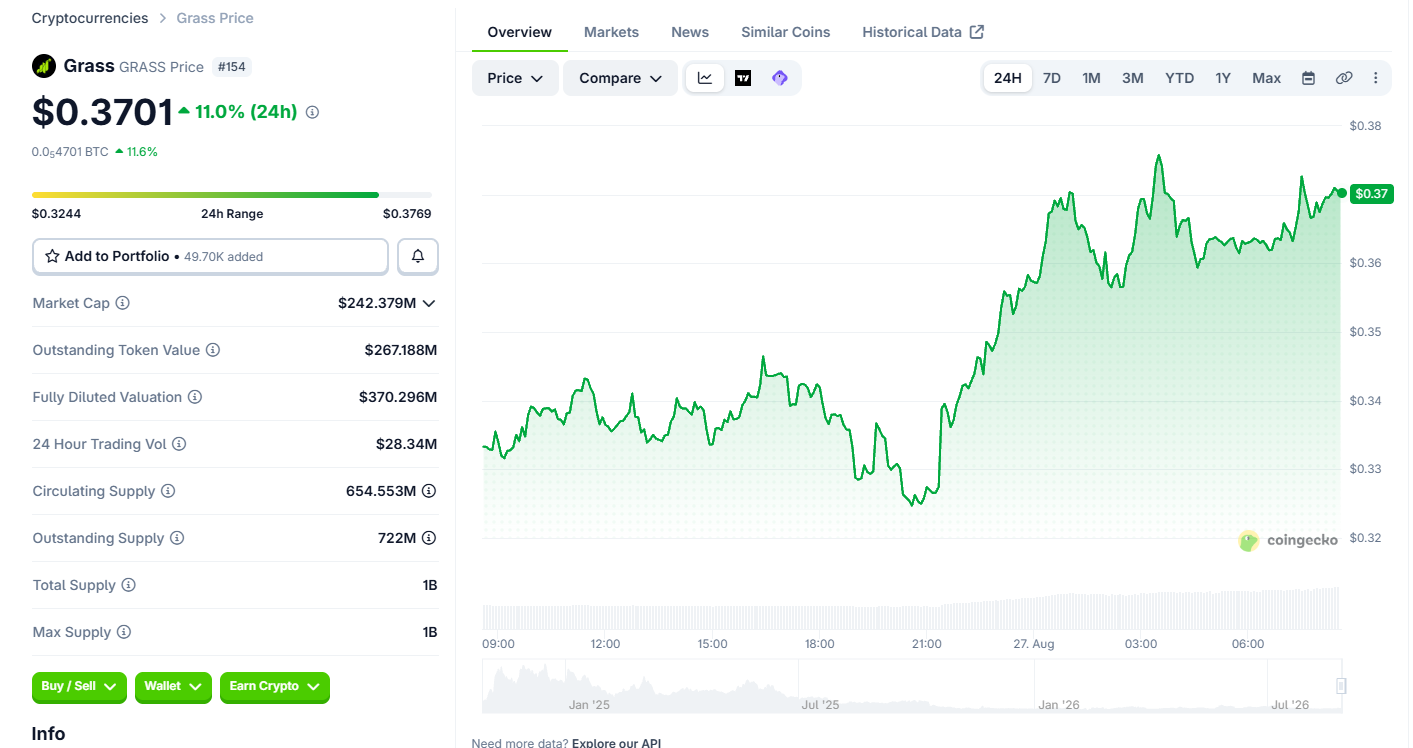This screenshot has width=1413, height=748.
Task: Click the 24 Hour Trading Vol info icon
Action: click(x=179, y=444)
